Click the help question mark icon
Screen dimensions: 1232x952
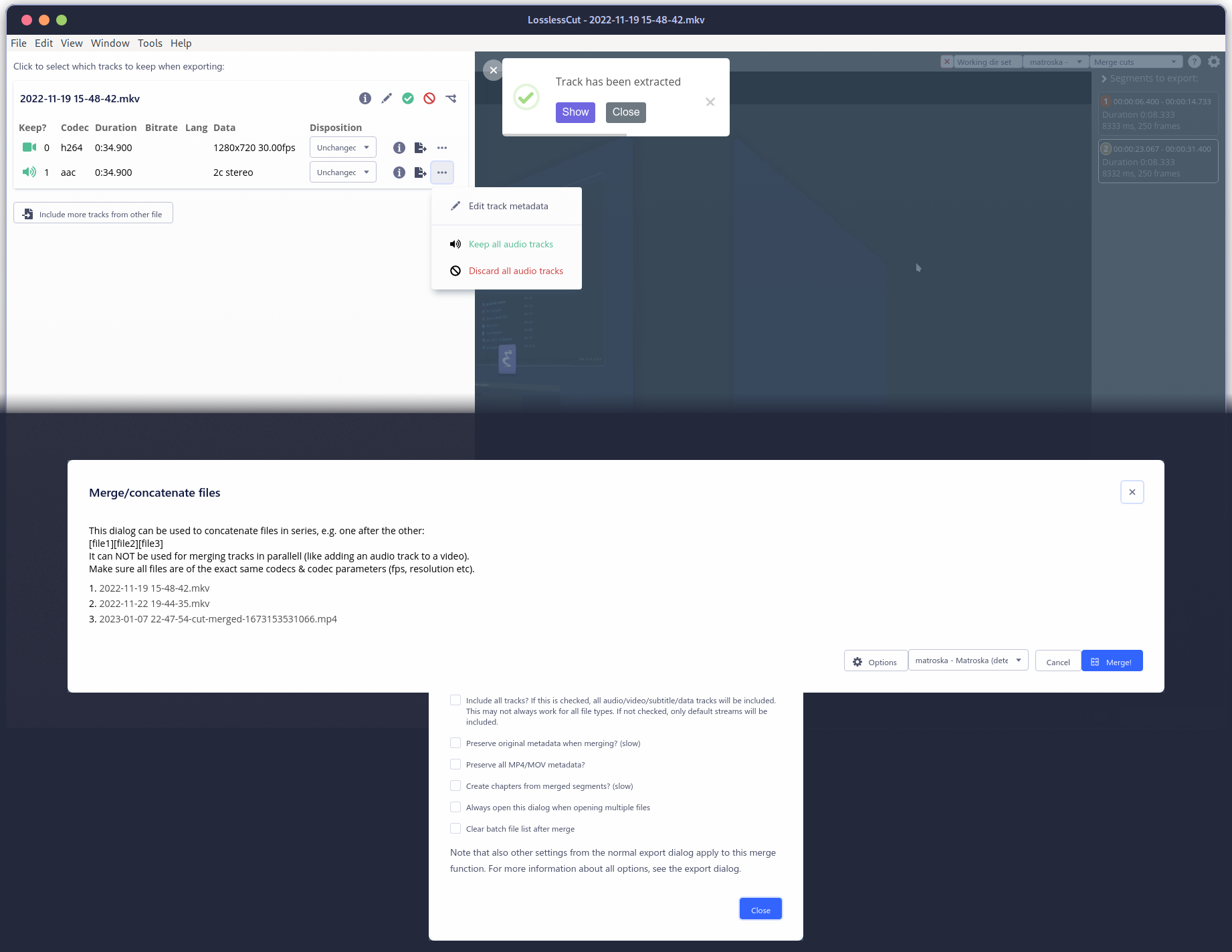click(1195, 62)
